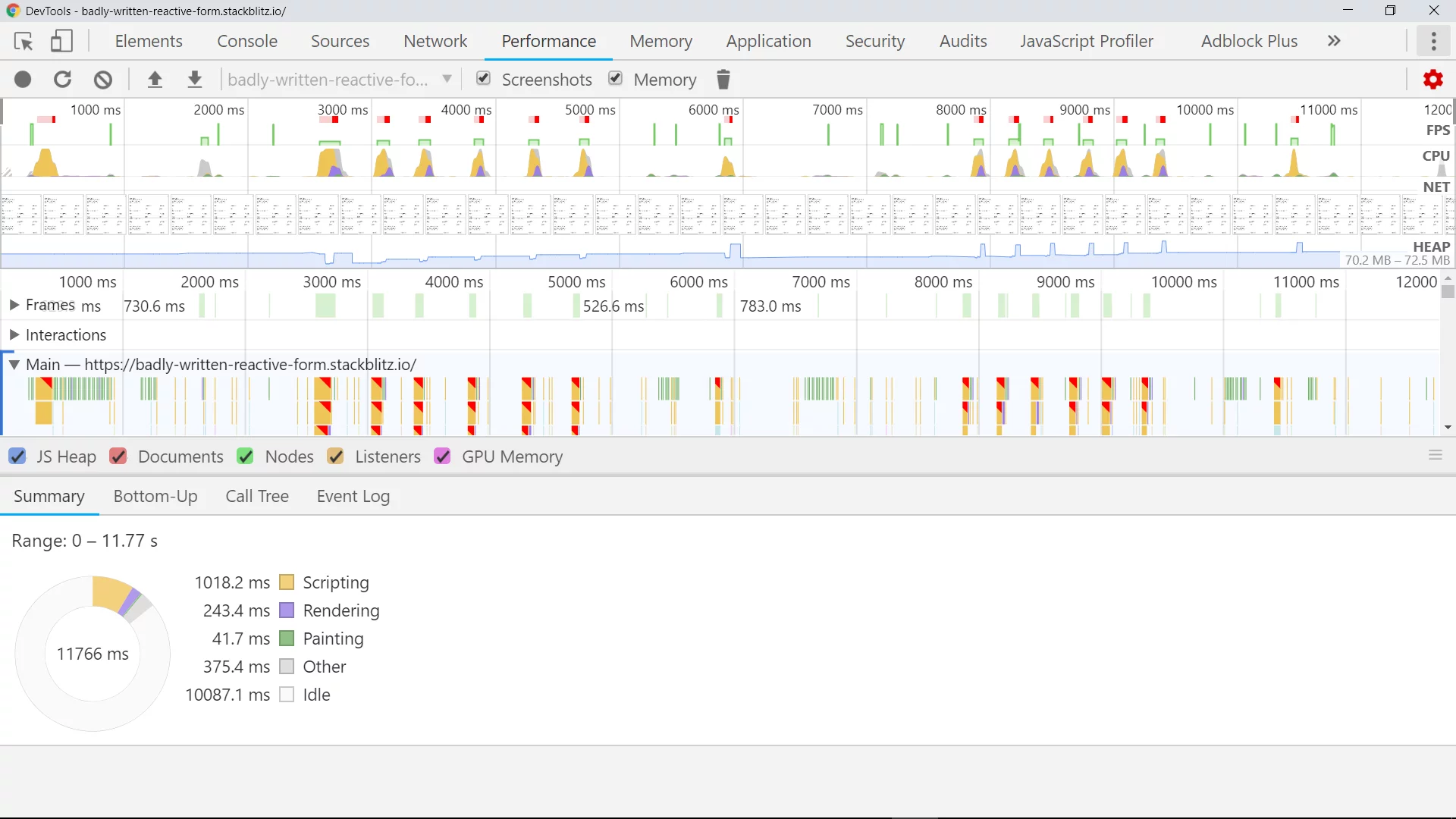The image size is (1456, 819).
Task: Open capture settings red gear icon
Action: [x=1432, y=80]
